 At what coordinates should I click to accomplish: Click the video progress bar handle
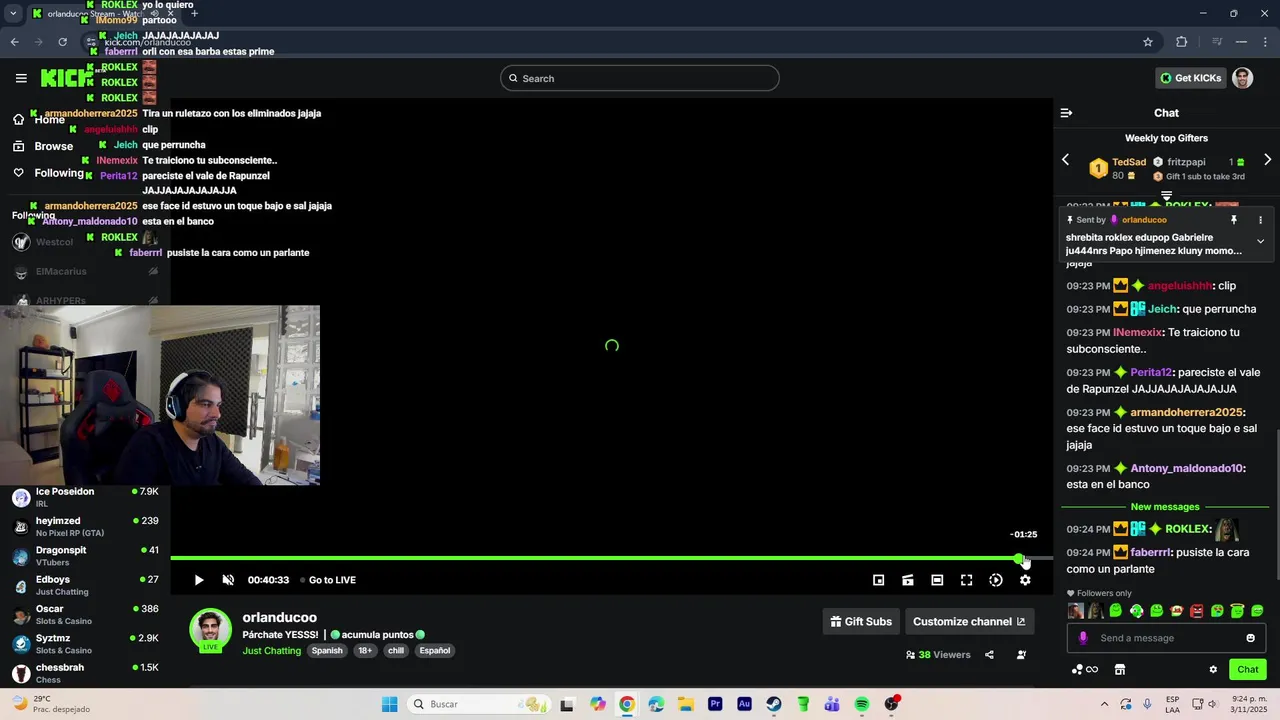click(1019, 558)
